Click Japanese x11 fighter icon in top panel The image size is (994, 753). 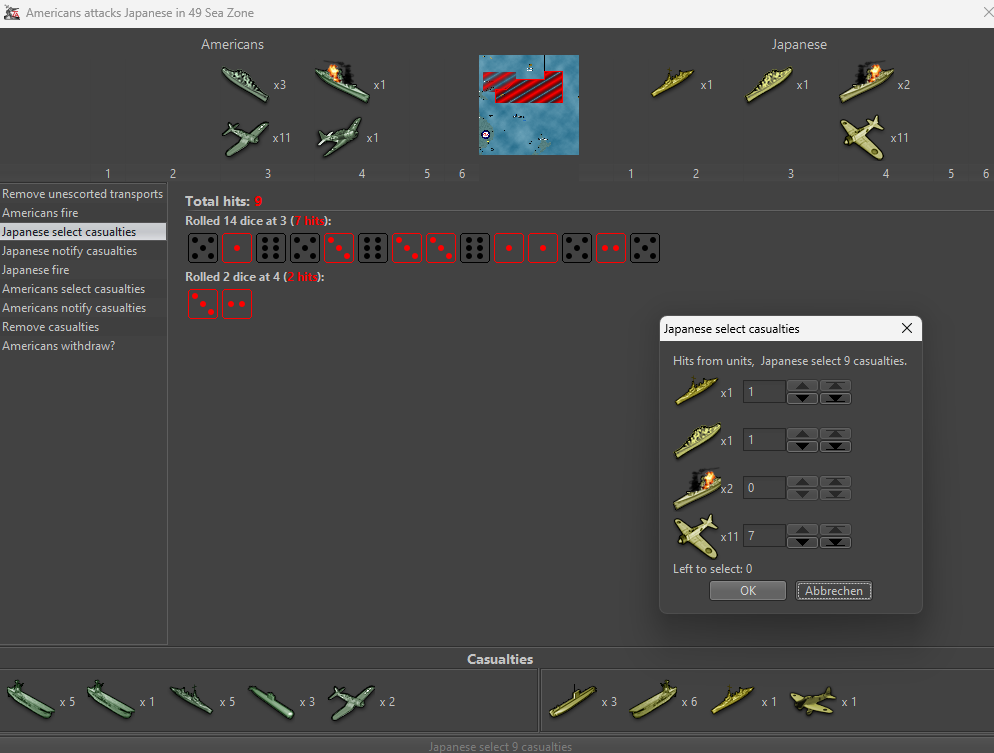862,137
